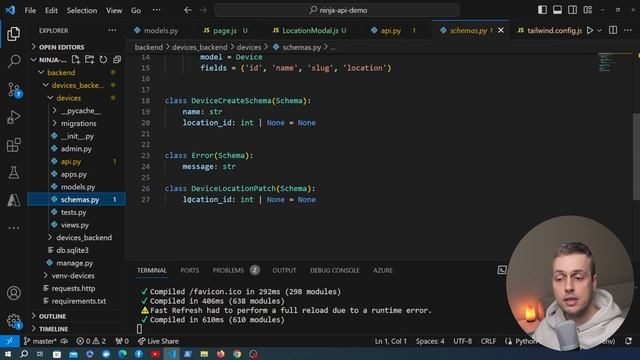Click Ln 1, Col 1 cursor position

coord(391,341)
